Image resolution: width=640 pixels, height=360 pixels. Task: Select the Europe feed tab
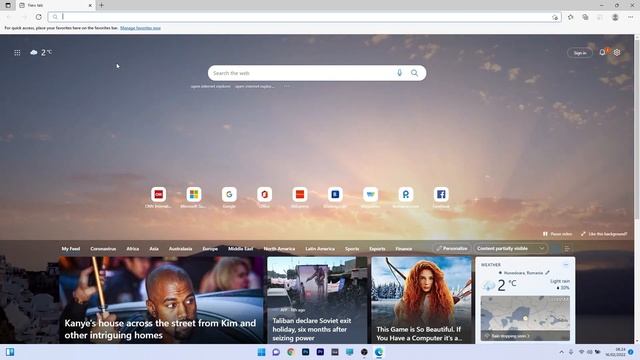pos(210,249)
